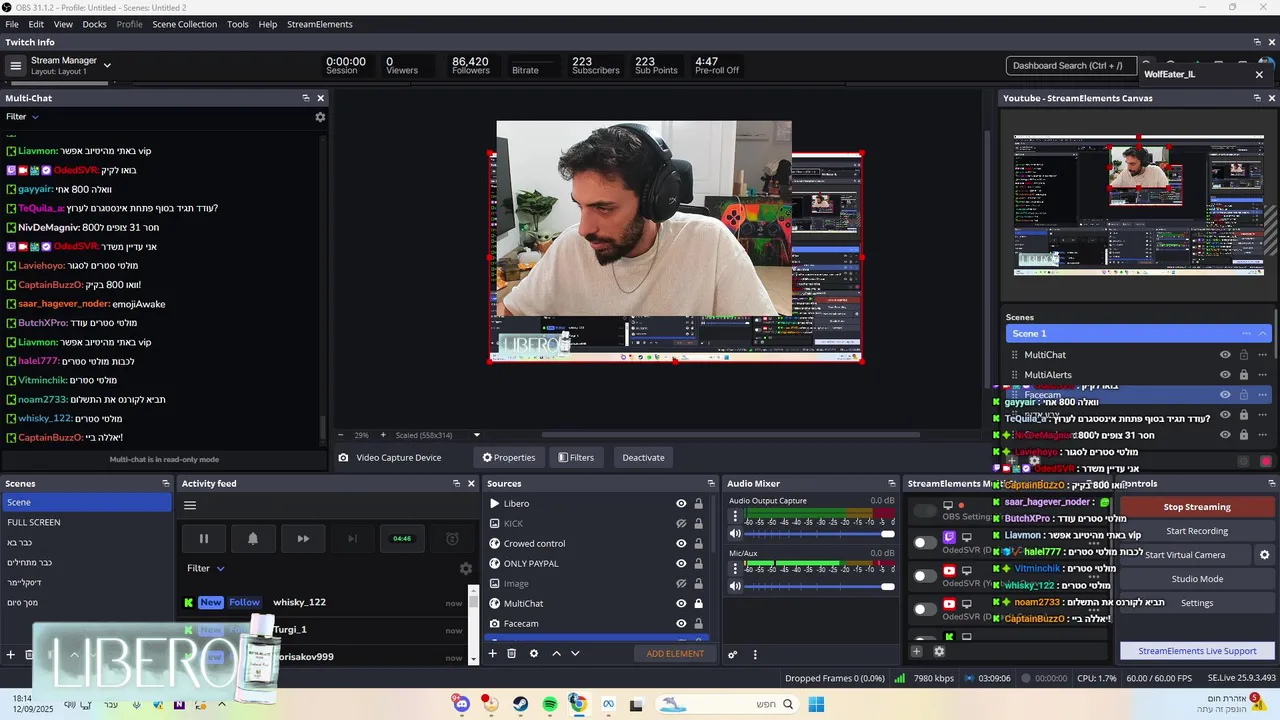The height and width of the screenshot is (720, 1280).
Task: Open Multi-Chat Filter dropdown
Action: (x=22, y=117)
